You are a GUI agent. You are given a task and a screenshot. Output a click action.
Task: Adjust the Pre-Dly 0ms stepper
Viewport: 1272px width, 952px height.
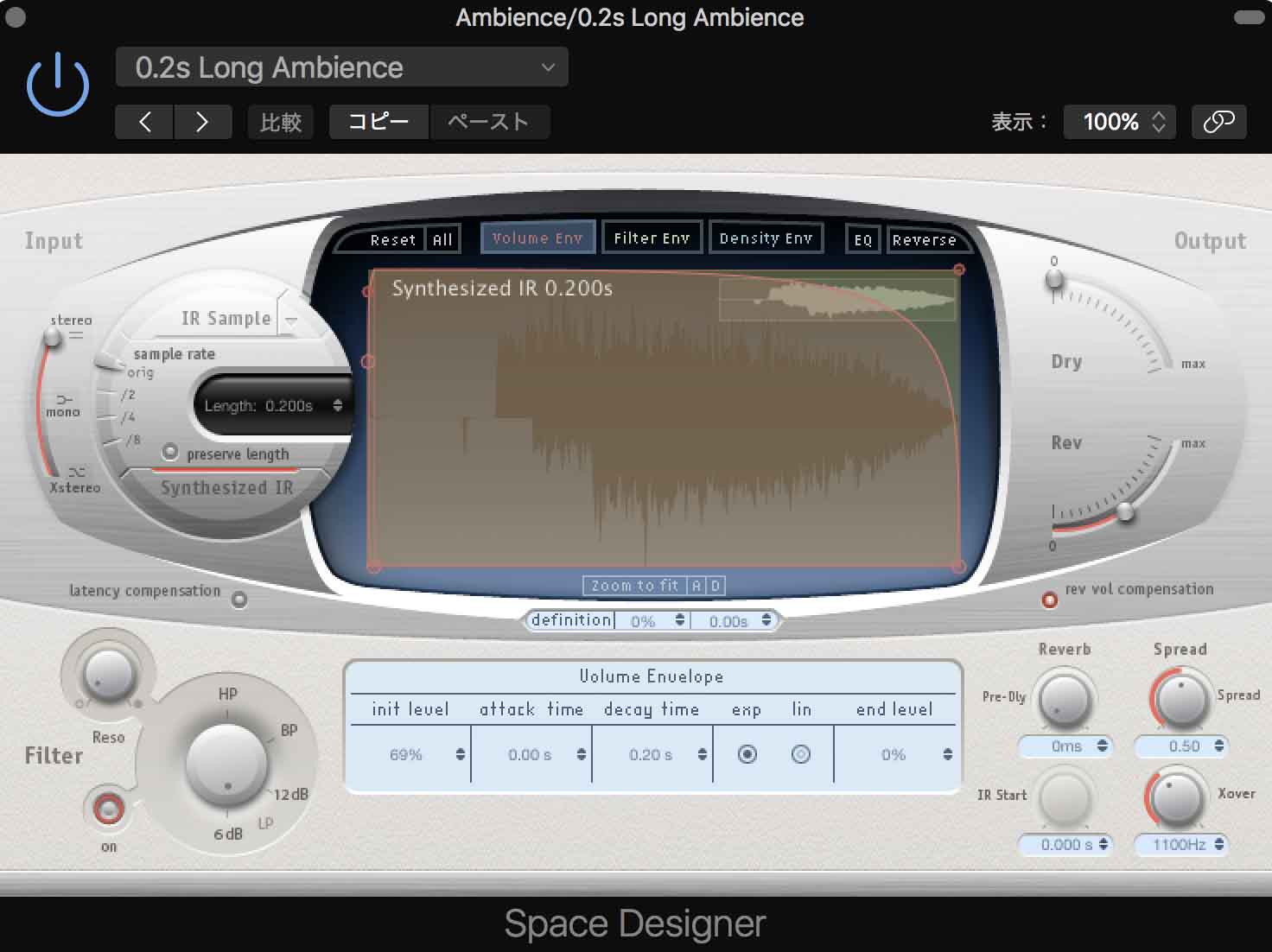click(x=1102, y=746)
